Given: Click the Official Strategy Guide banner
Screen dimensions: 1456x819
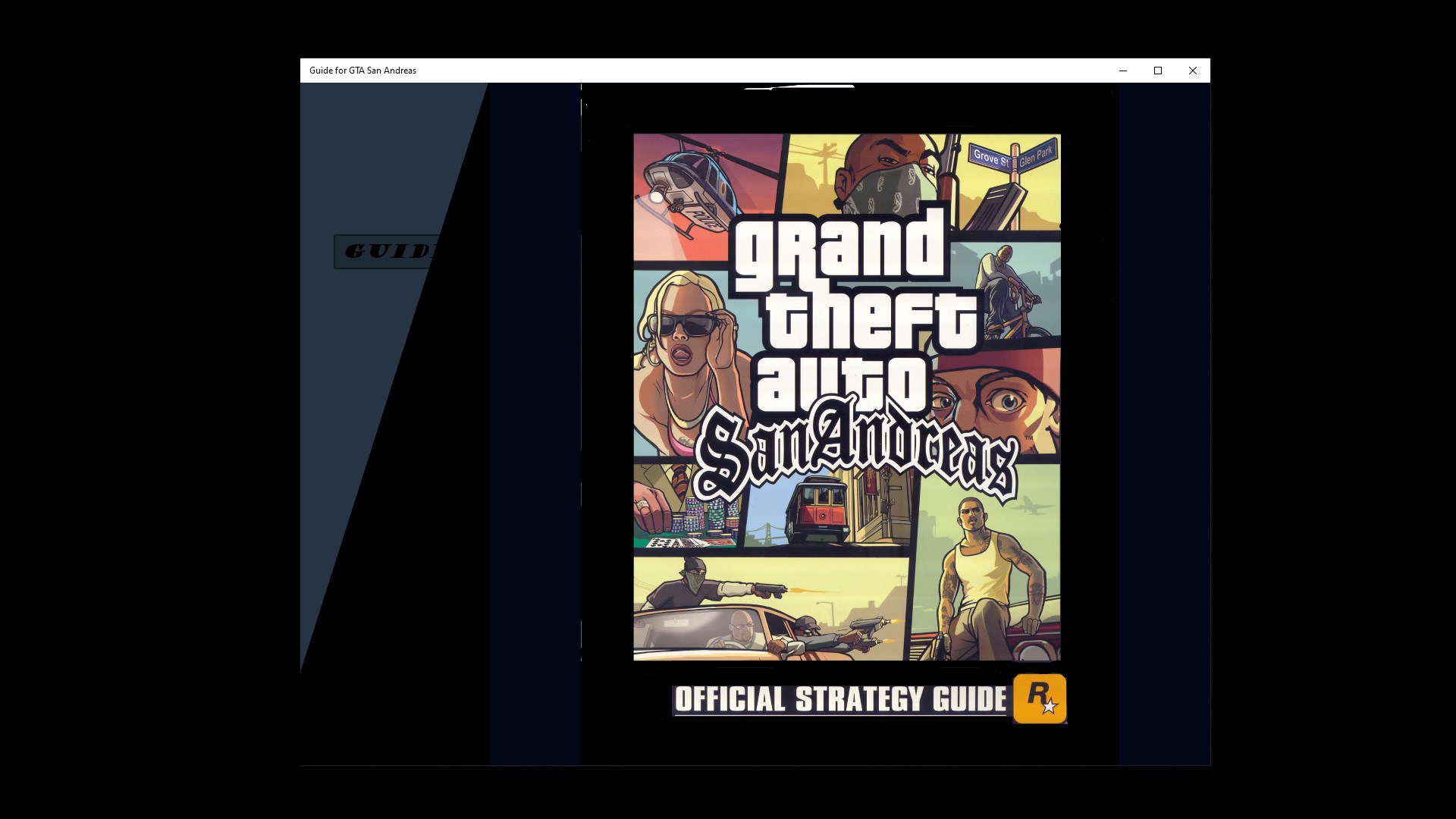Looking at the screenshot, I should (839, 700).
